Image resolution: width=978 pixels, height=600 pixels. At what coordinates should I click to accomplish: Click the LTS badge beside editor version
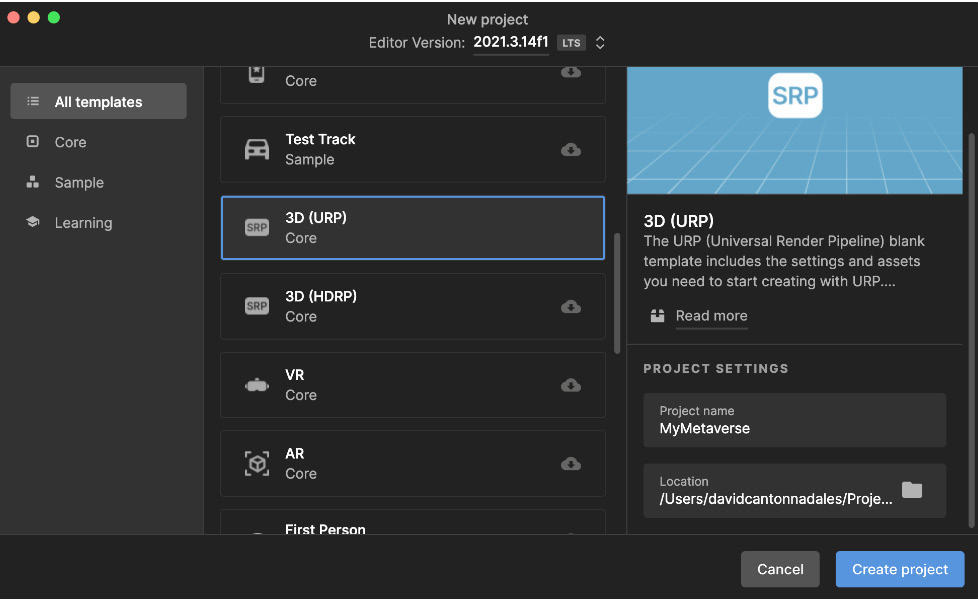[x=571, y=43]
